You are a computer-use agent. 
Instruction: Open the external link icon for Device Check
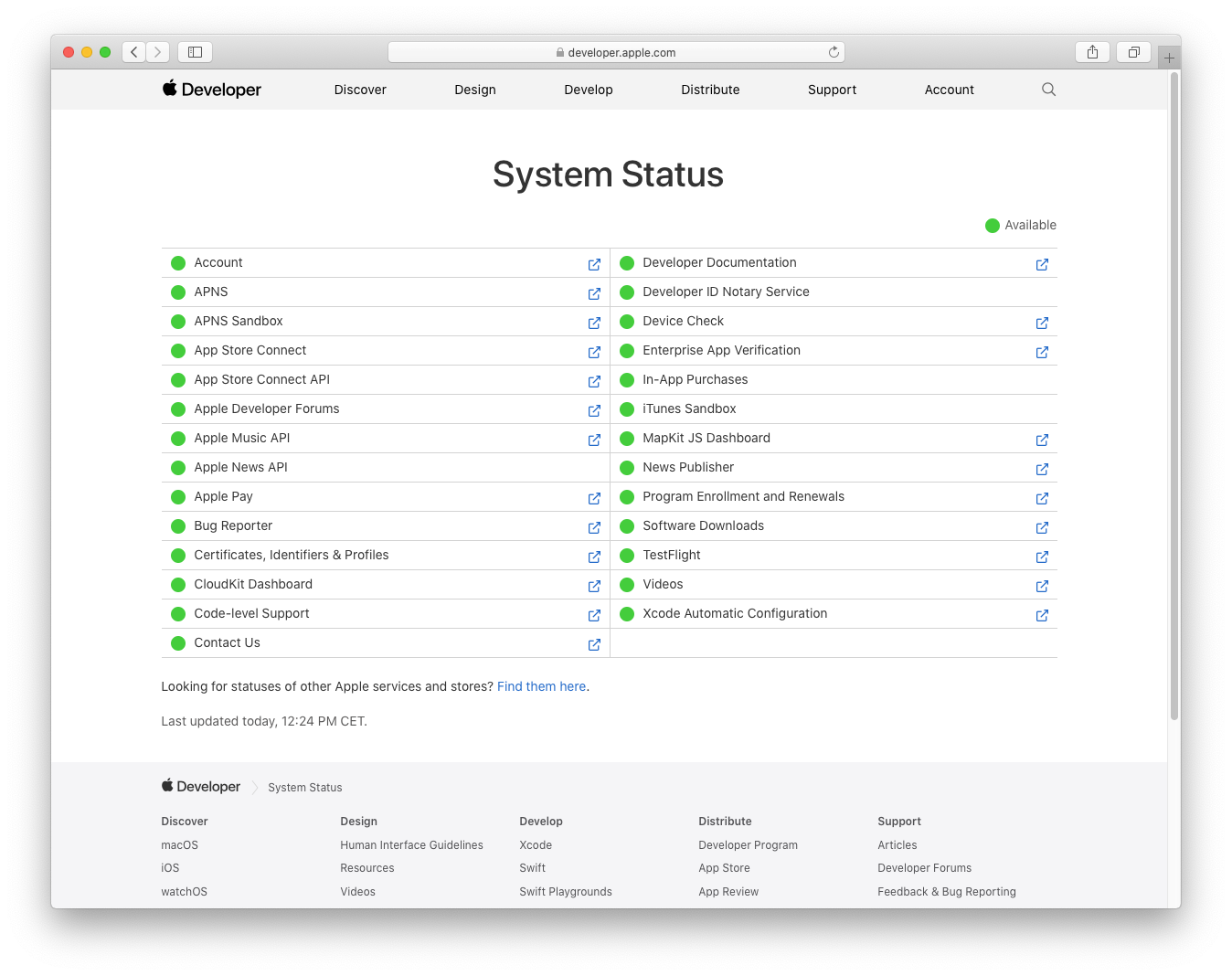coord(1042,323)
